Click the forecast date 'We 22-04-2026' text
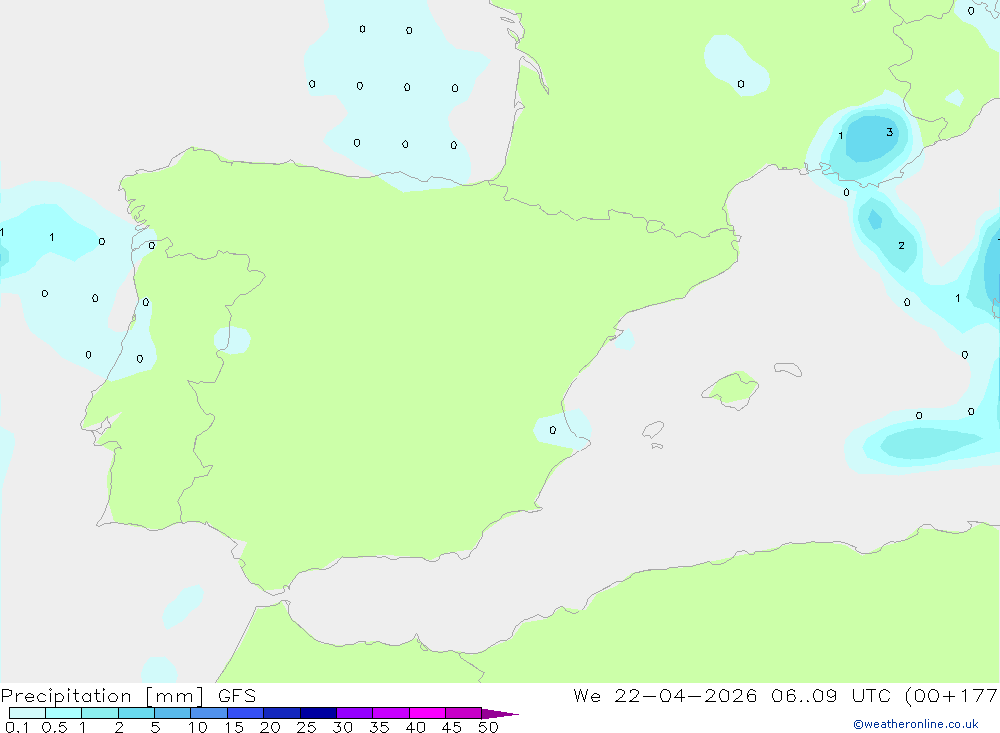Viewport: 1000px width, 733px height. [665, 696]
